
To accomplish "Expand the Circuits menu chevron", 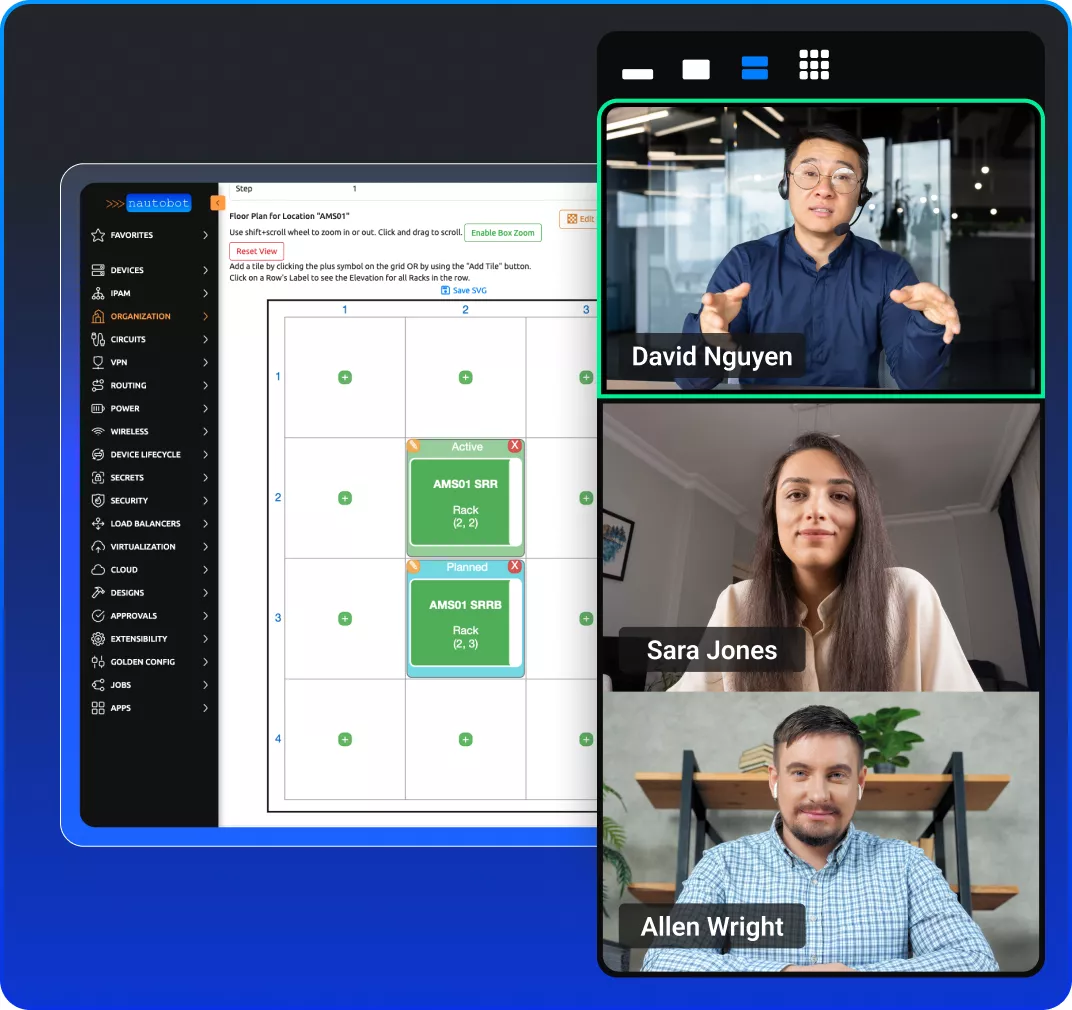I will coord(205,339).
